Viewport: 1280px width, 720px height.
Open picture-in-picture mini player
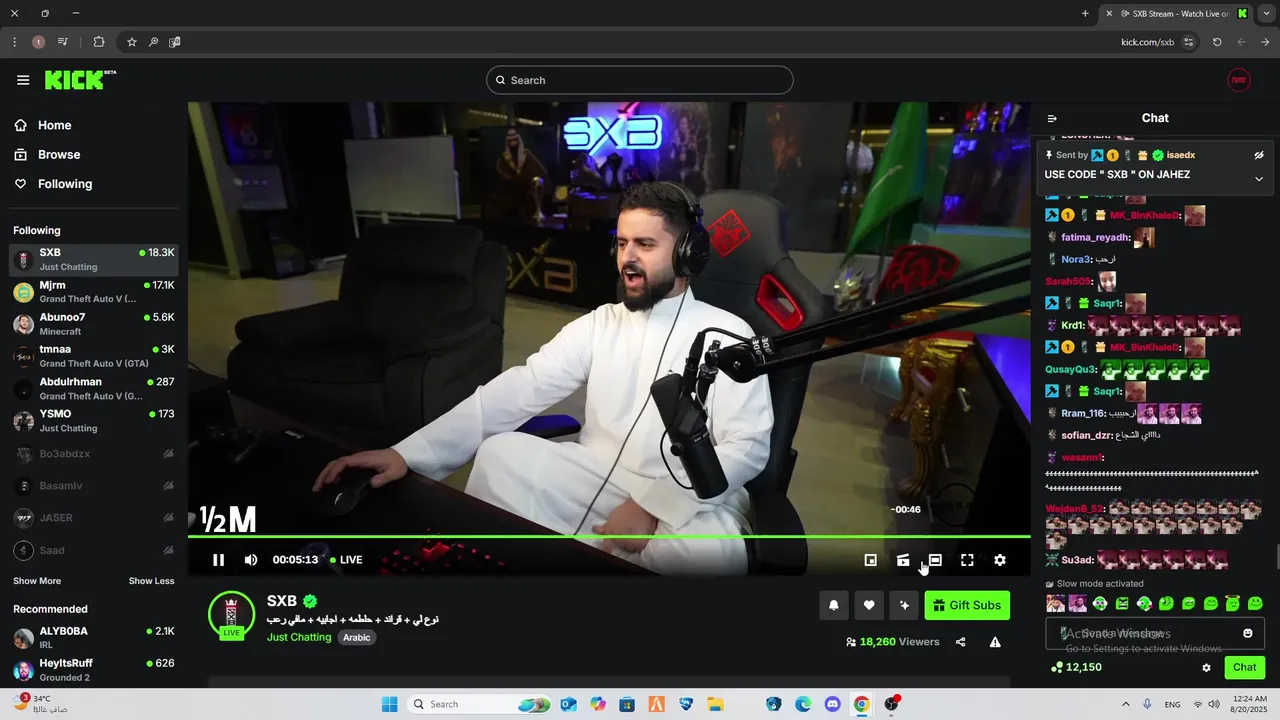pyautogui.click(x=870, y=560)
